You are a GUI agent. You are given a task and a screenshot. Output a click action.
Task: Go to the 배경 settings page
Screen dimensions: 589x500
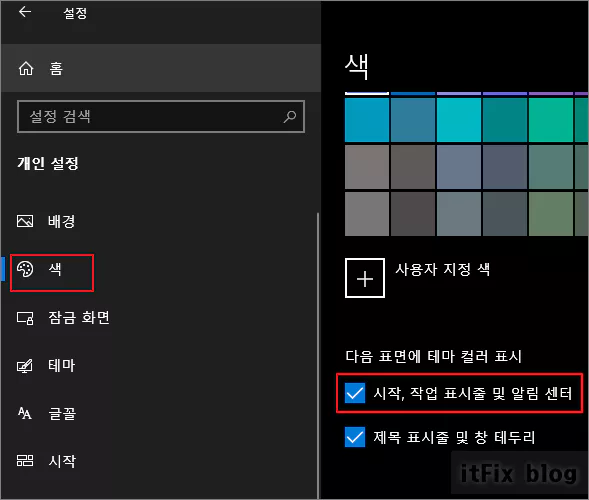tap(62, 221)
